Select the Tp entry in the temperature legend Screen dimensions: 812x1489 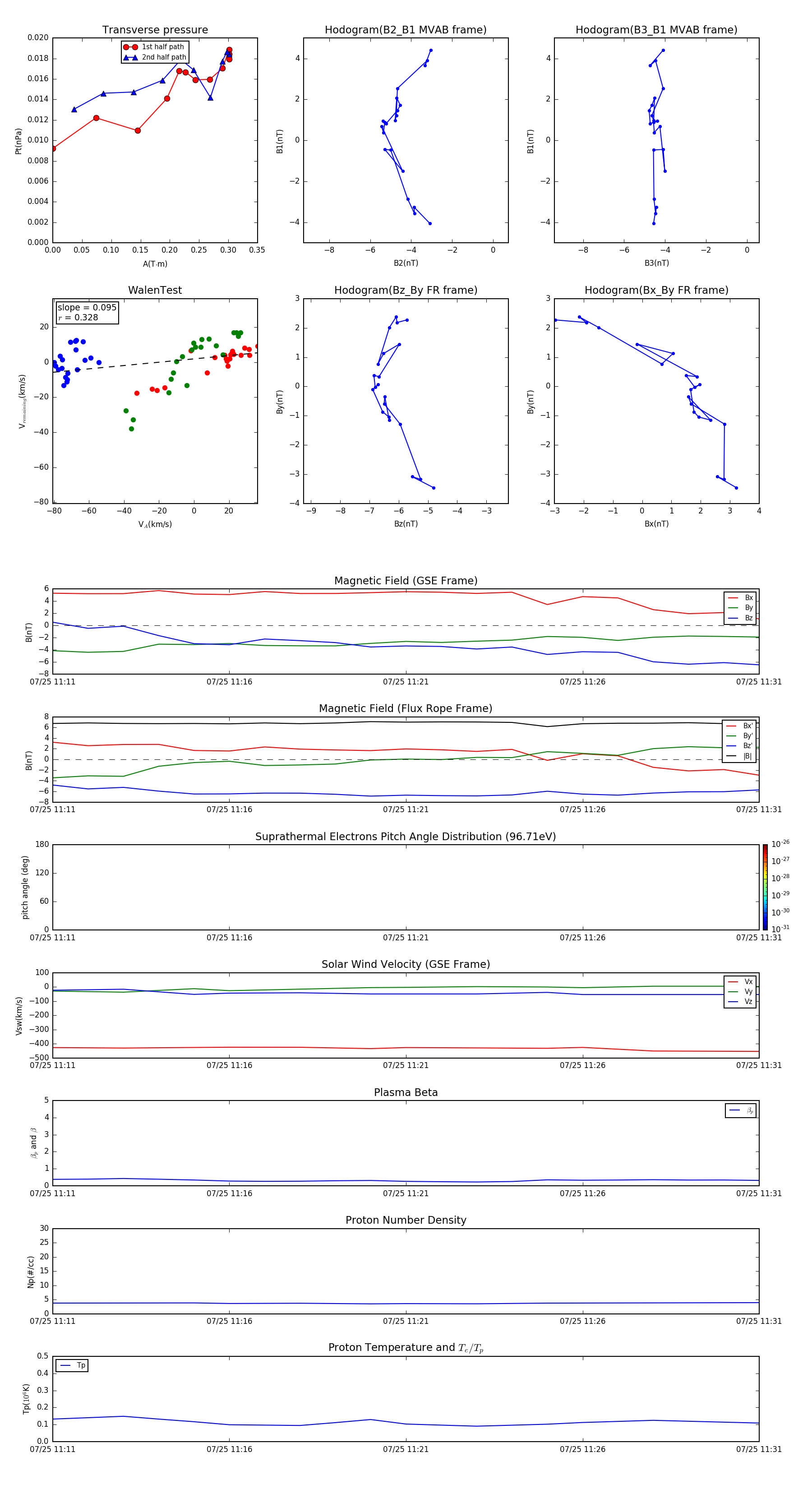coord(72,1365)
